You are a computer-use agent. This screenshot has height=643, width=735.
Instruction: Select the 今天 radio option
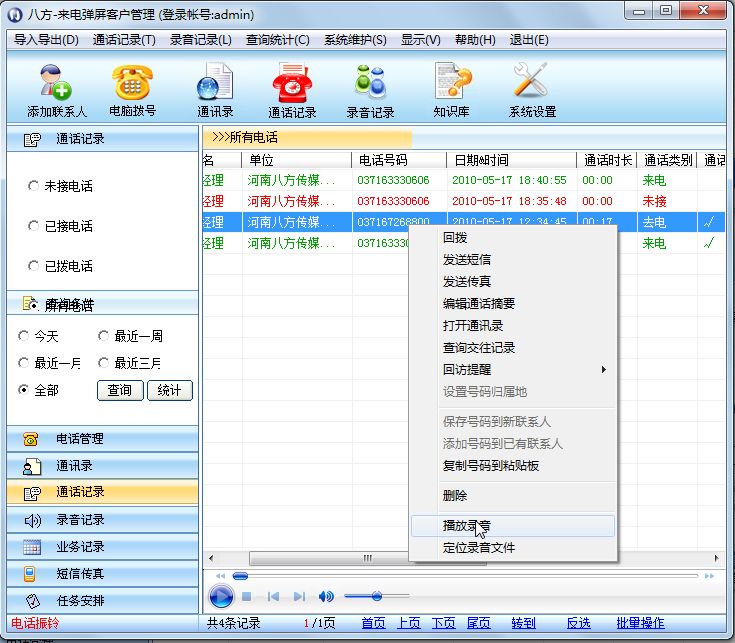click(24, 337)
